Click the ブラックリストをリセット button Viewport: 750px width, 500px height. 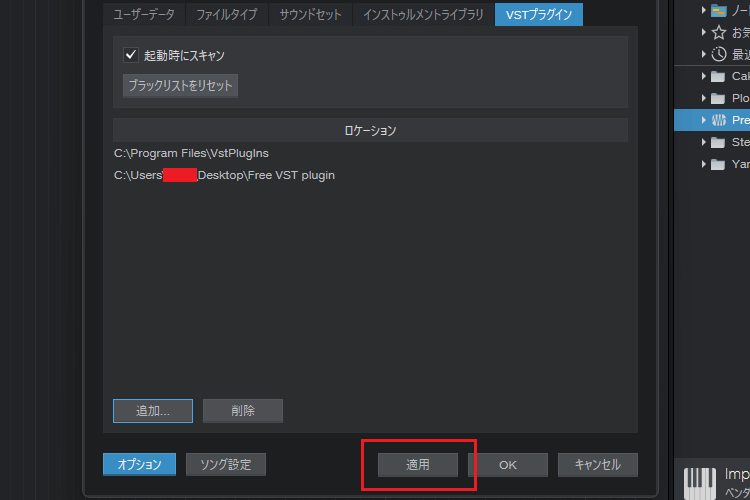coord(180,86)
